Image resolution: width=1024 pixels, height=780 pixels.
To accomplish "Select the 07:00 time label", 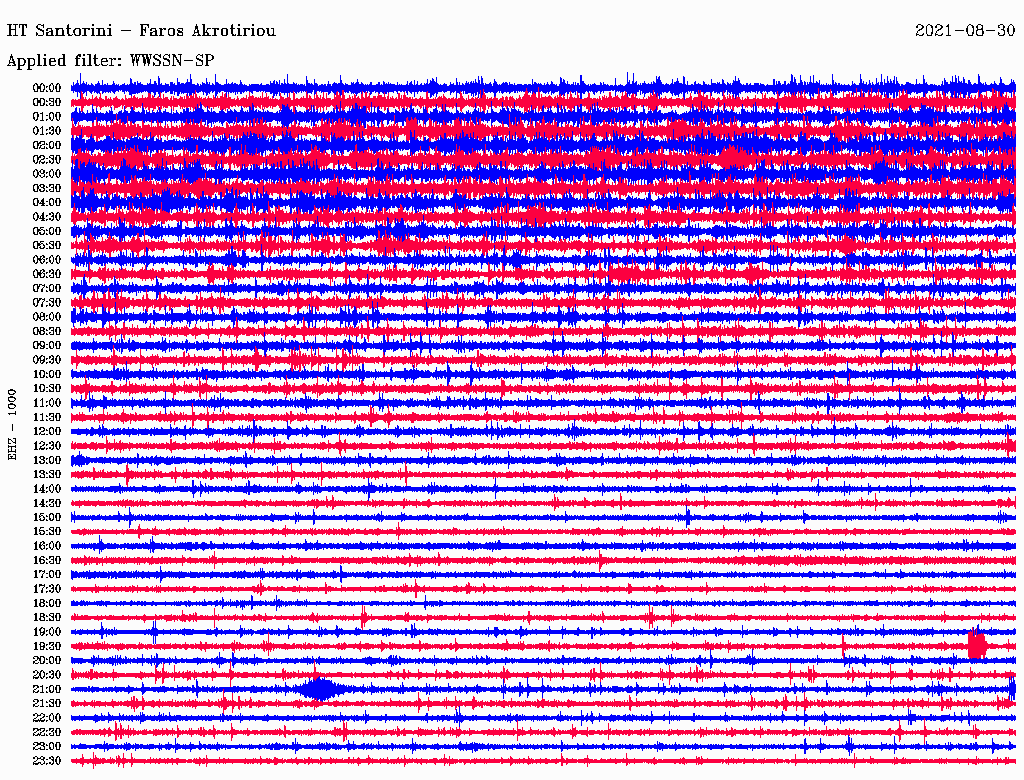I will coord(47,289).
